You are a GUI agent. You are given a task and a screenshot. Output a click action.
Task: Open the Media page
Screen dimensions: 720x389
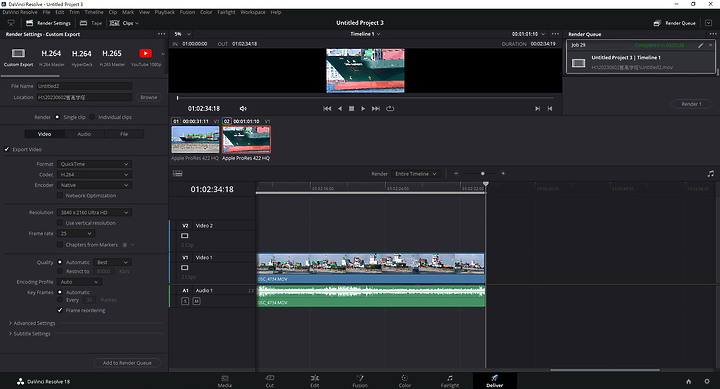225,381
